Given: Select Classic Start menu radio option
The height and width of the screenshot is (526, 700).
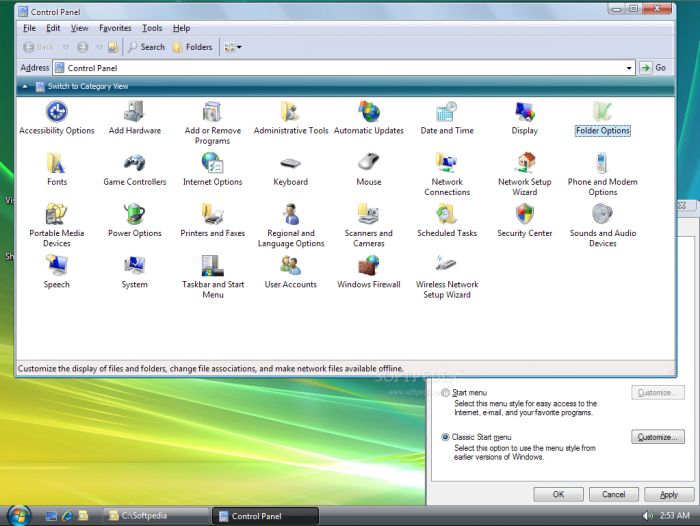Looking at the screenshot, I should (445, 437).
